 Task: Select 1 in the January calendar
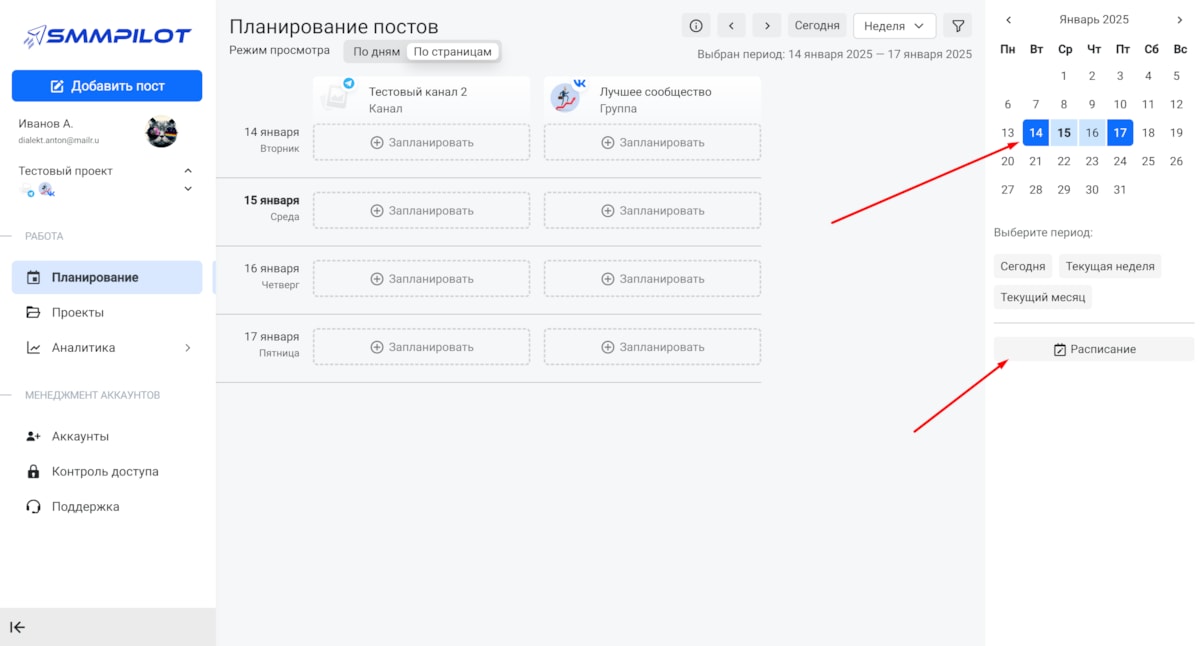(1064, 76)
